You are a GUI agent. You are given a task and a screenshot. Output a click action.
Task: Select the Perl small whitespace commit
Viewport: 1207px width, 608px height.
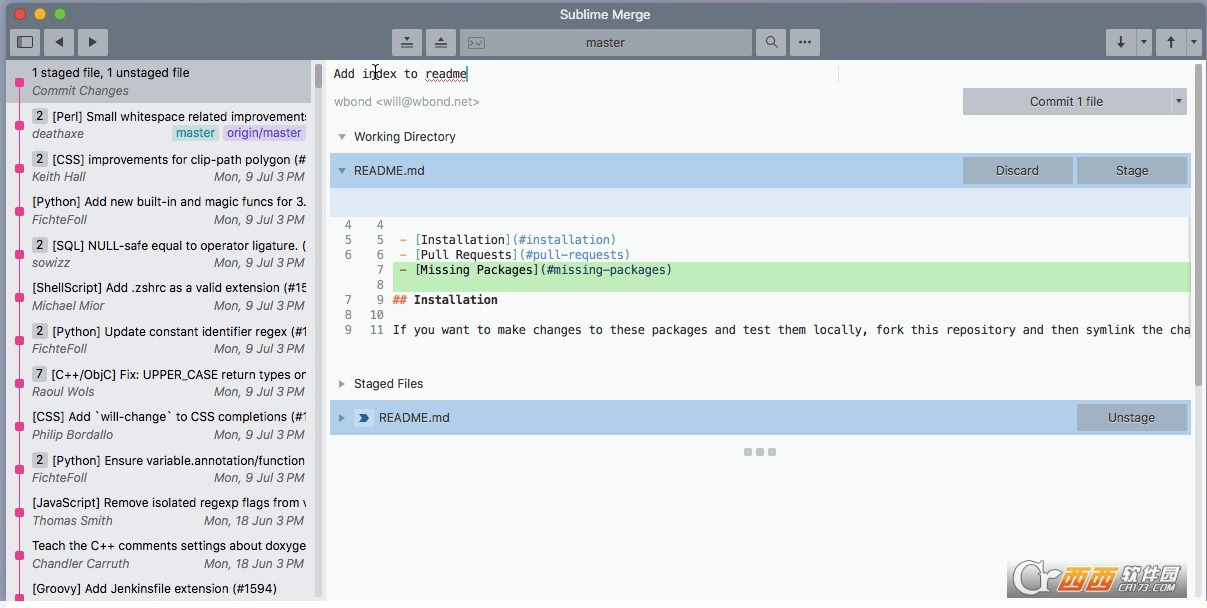[x=160, y=124]
